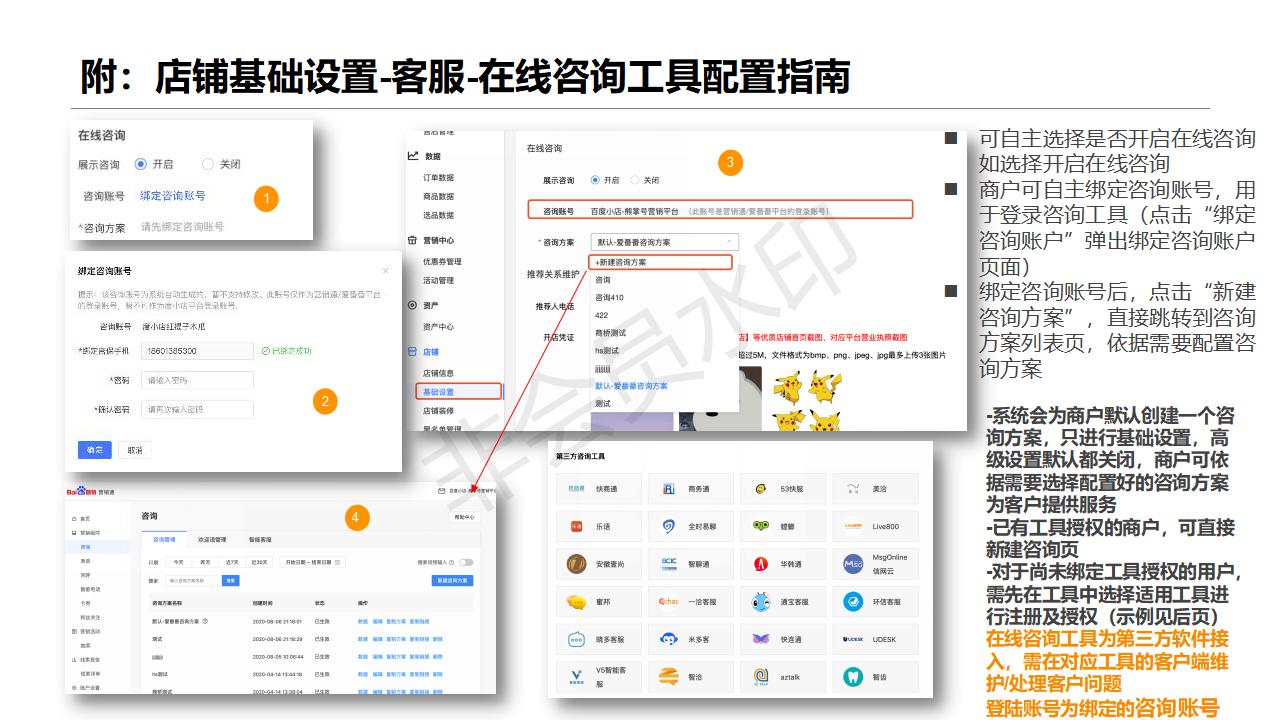Open the 一洽客服 echat icon

coord(669,602)
